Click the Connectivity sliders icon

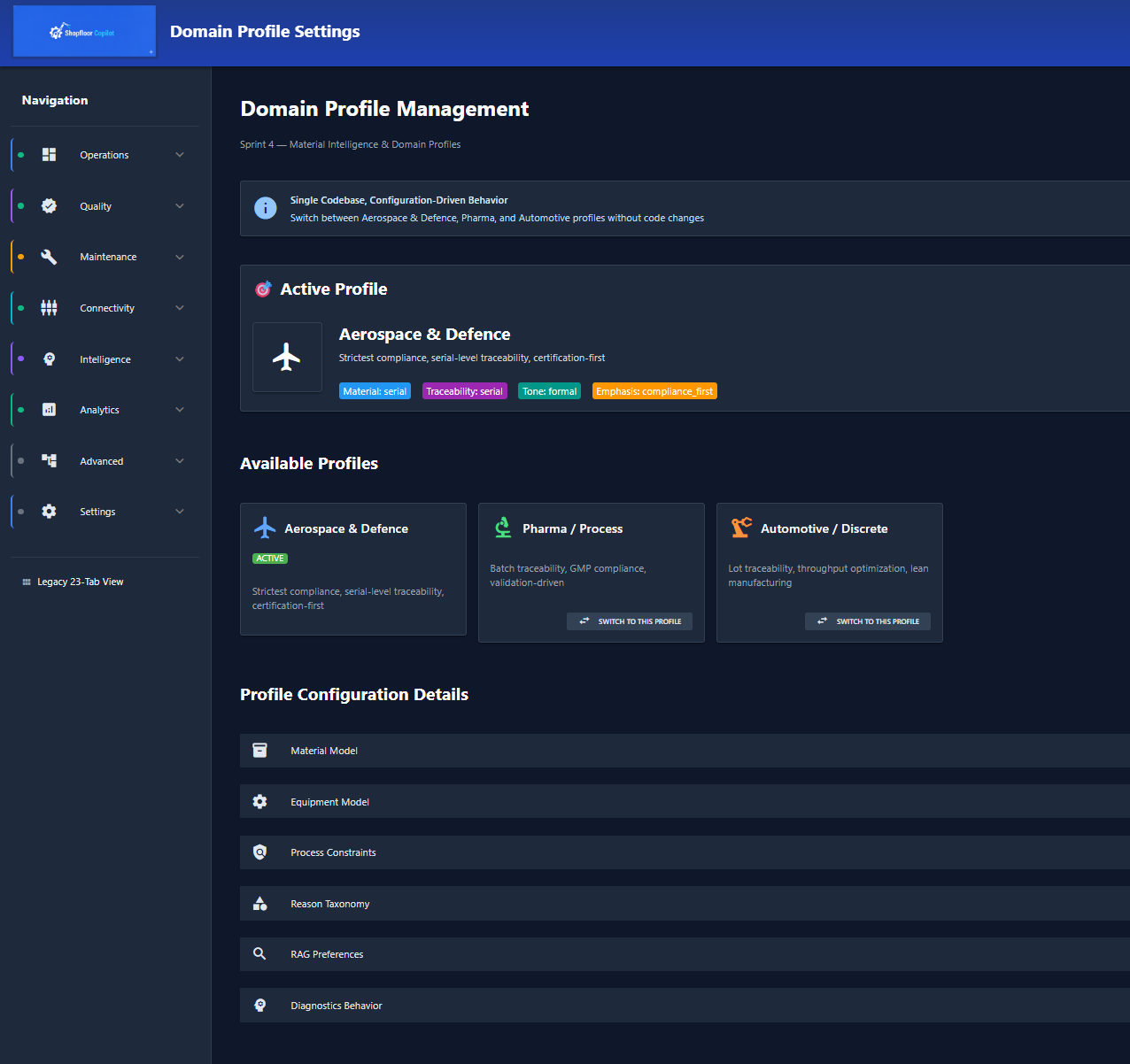[49, 308]
